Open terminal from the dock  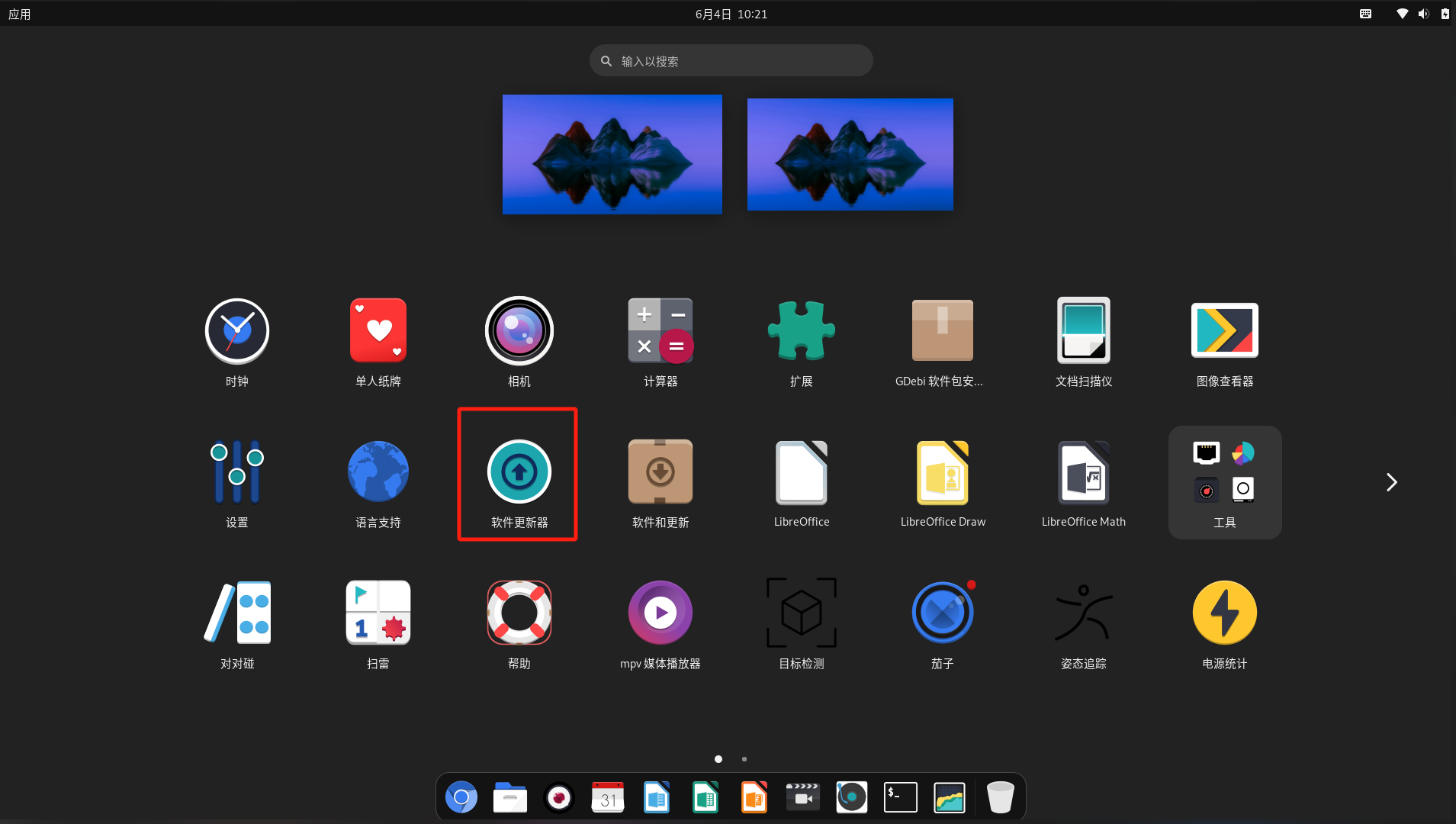tap(901, 797)
